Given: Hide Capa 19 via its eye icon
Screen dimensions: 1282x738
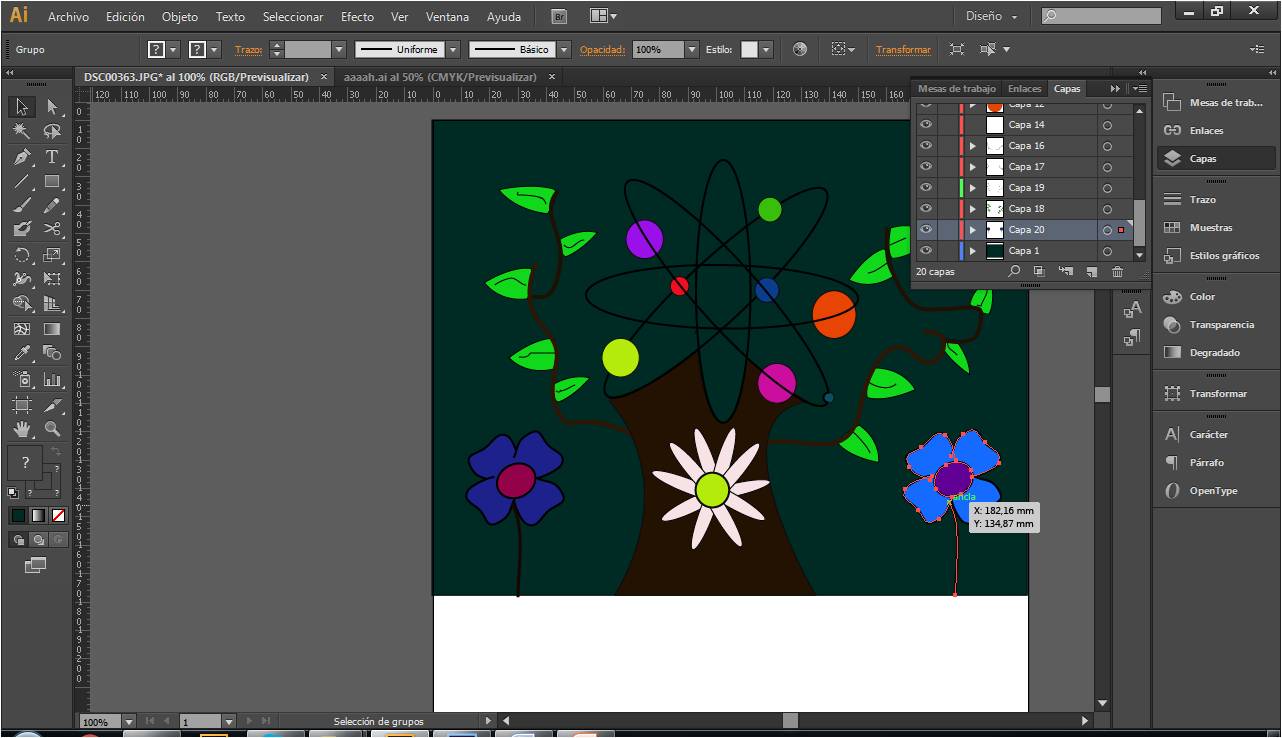Looking at the screenshot, I should tap(925, 187).
